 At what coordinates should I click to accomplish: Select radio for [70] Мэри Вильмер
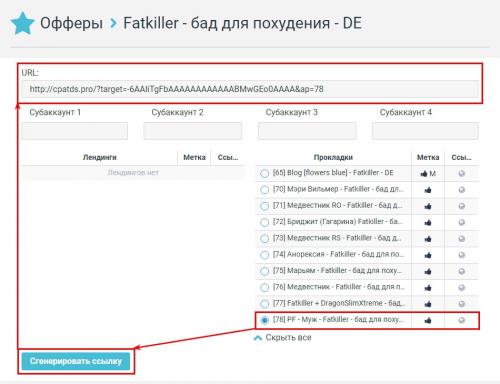[x=265, y=190]
